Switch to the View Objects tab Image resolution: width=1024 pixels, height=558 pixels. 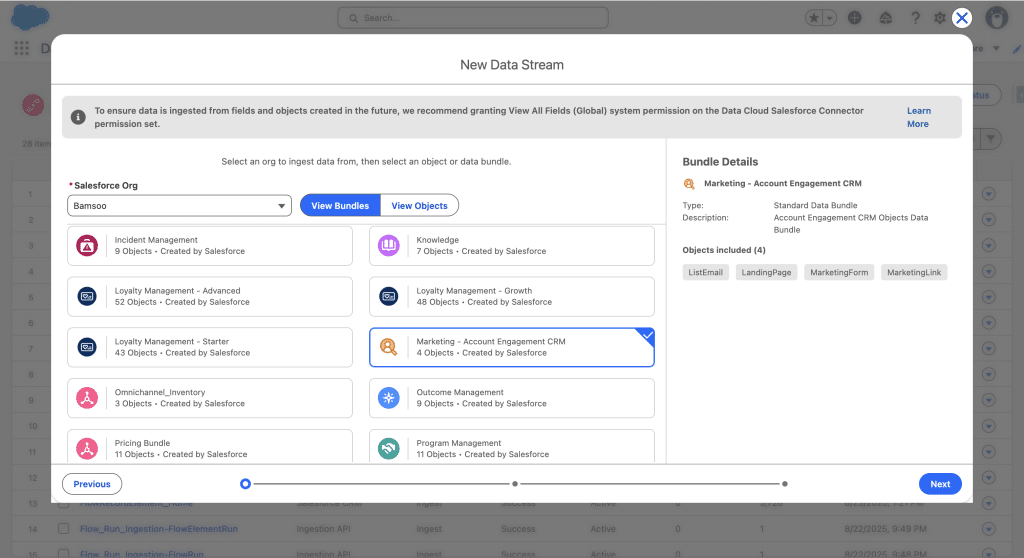419,206
